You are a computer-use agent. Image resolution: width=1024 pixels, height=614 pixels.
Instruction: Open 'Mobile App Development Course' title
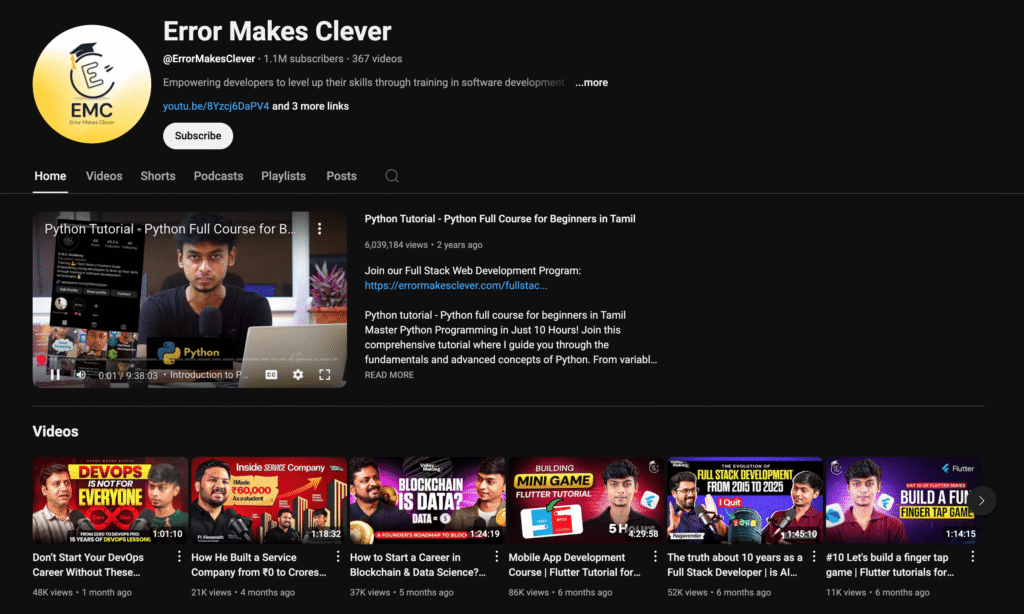(575, 564)
